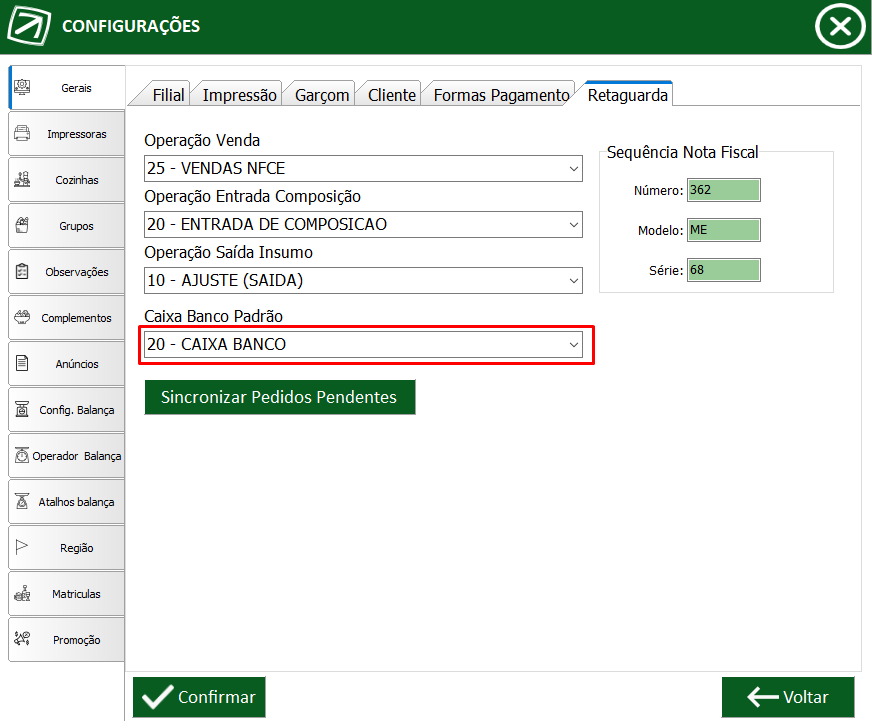Click Sincronizar Pedidos Pendentes button

pos(280,397)
